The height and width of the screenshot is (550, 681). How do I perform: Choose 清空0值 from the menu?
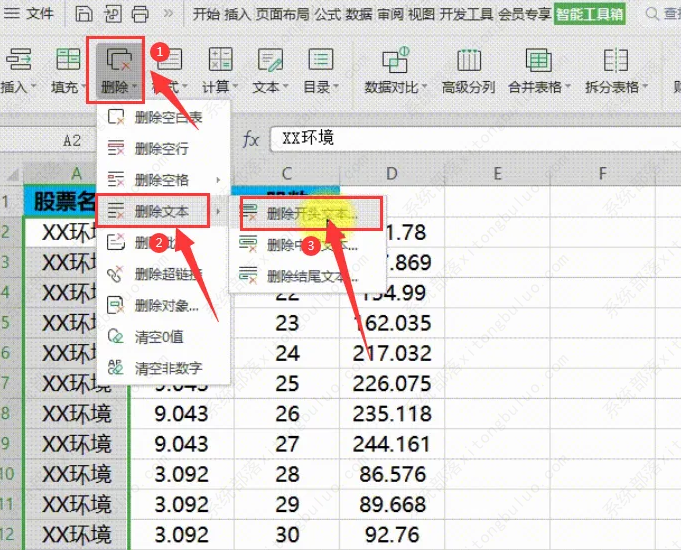pos(163,337)
